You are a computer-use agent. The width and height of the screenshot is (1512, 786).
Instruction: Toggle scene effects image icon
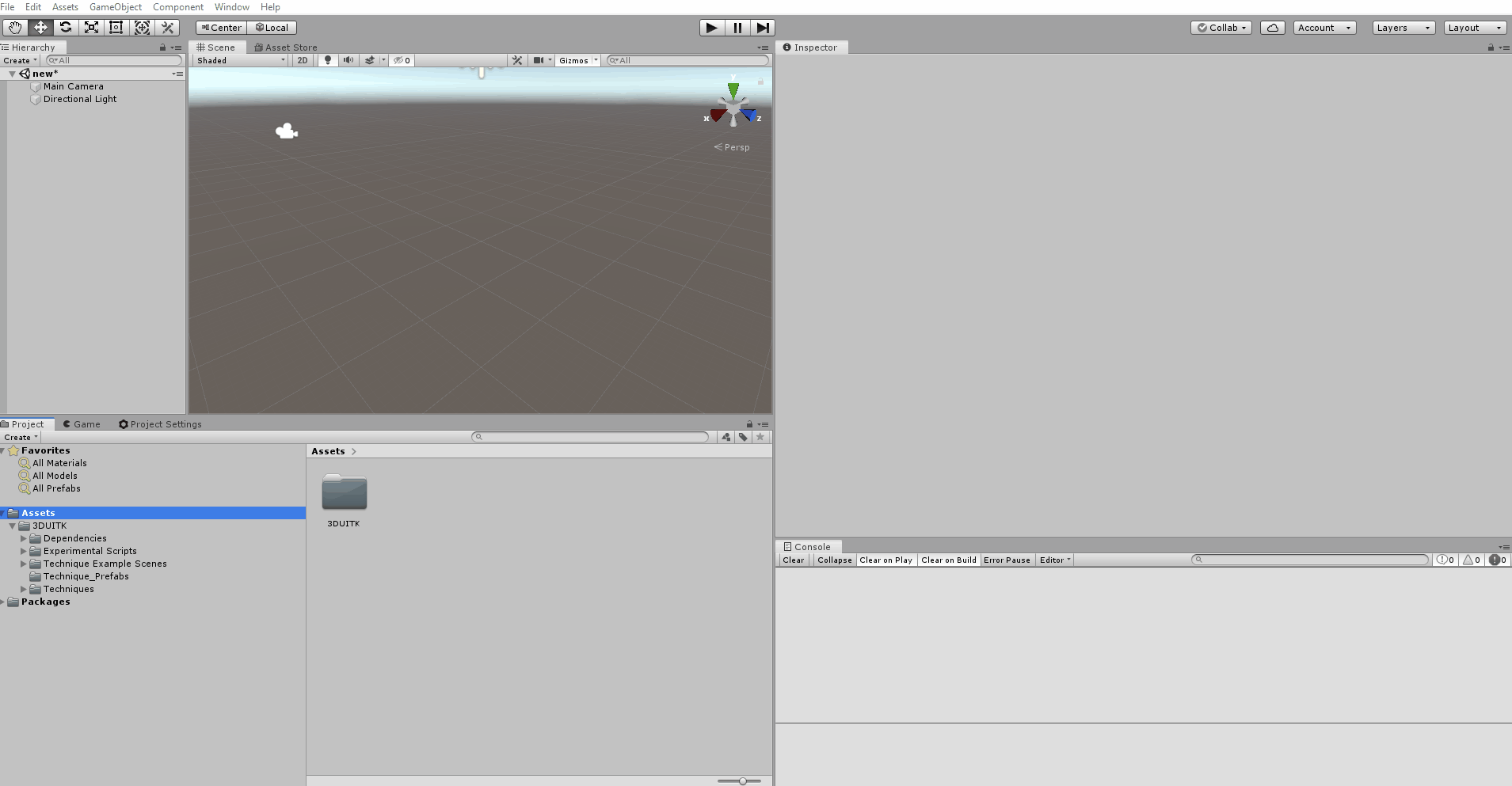tap(370, 60)
